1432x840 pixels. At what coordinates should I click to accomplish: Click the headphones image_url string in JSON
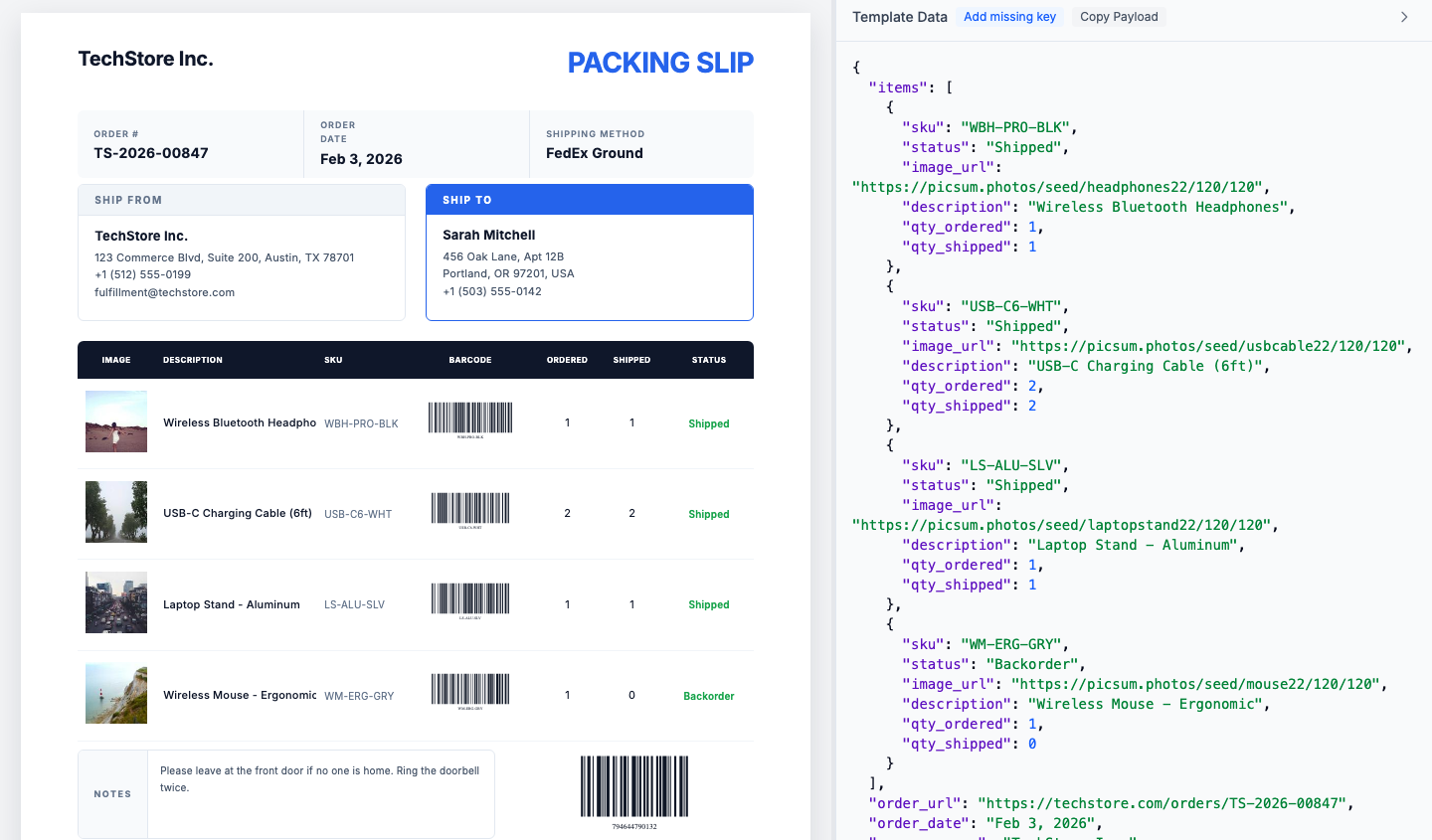(1057, 187)
